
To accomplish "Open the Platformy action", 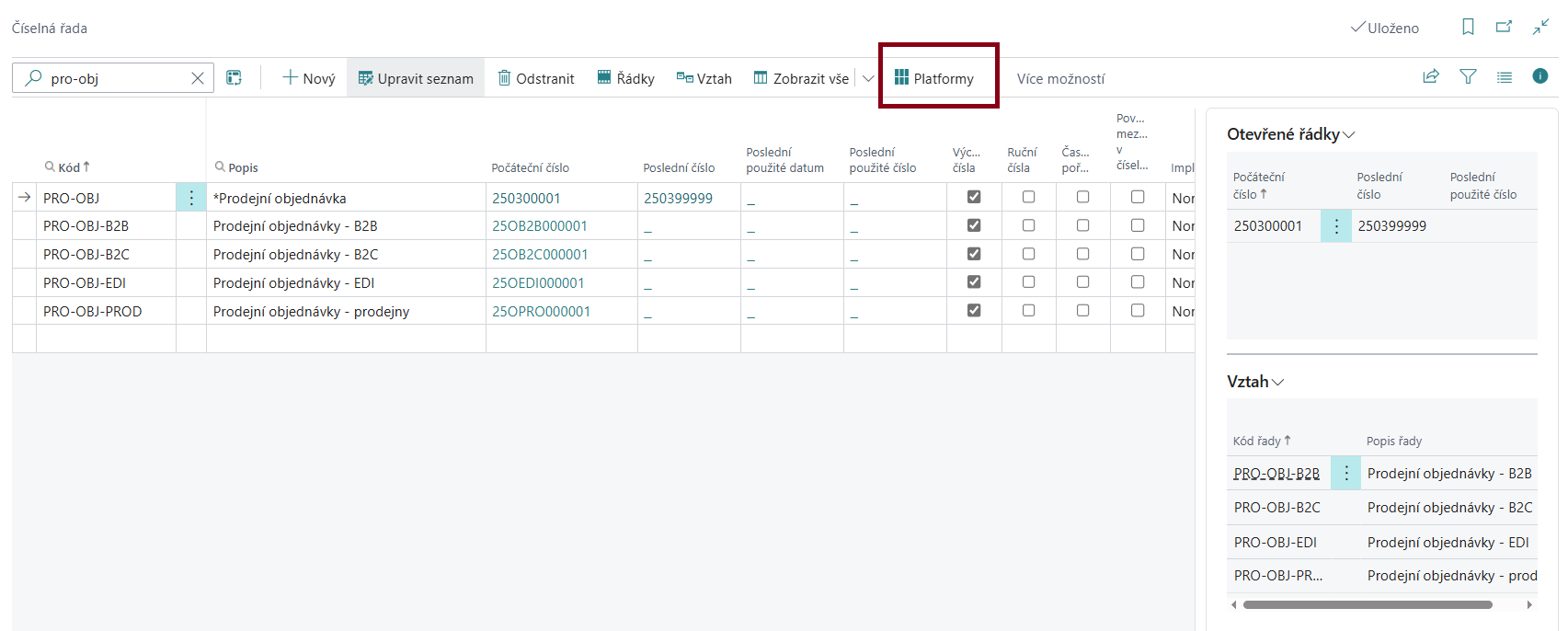I will [x=934, y=78].
